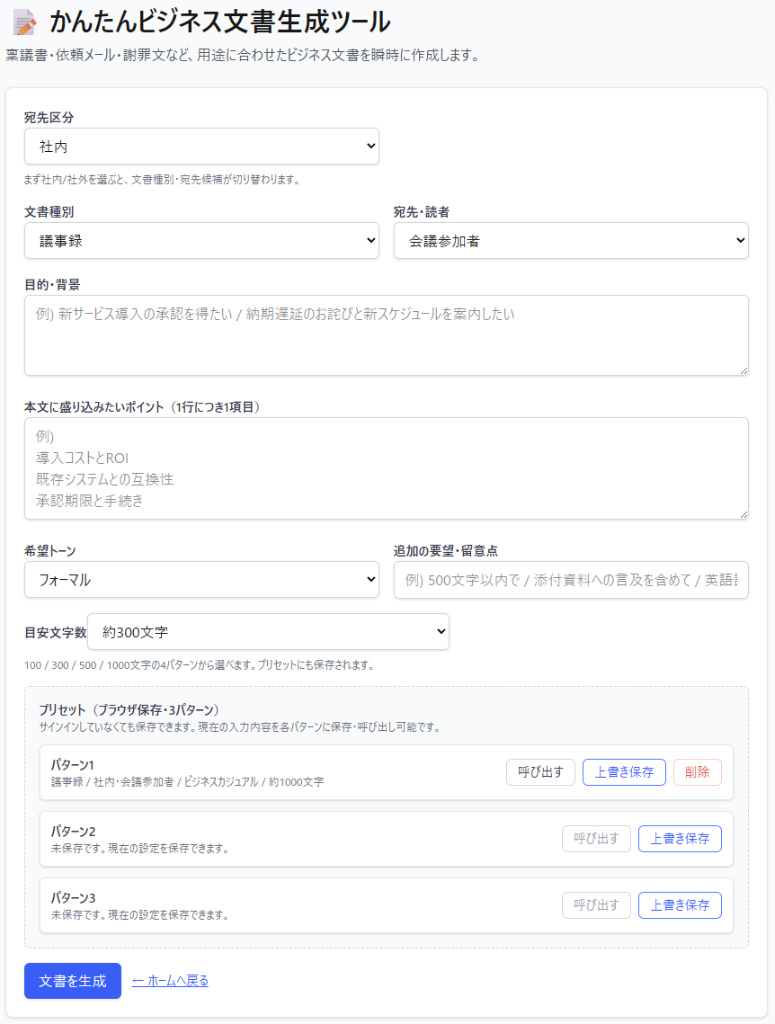Open the 目安文字数 dropdown showing 約300文字
This screenshot has width=775, height=1024.
(x=267, y=632)
